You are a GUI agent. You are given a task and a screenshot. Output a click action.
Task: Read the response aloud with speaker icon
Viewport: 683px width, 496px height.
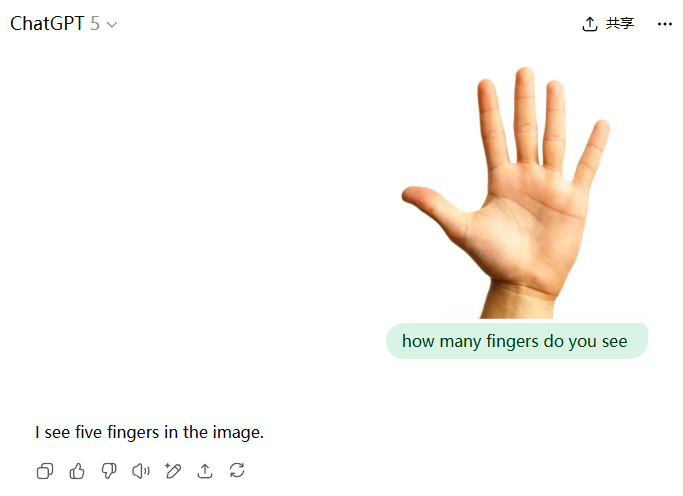141,471
